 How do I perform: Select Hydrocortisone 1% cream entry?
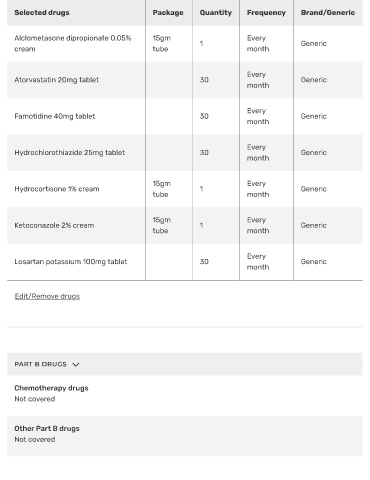click(x=57, y=189)
